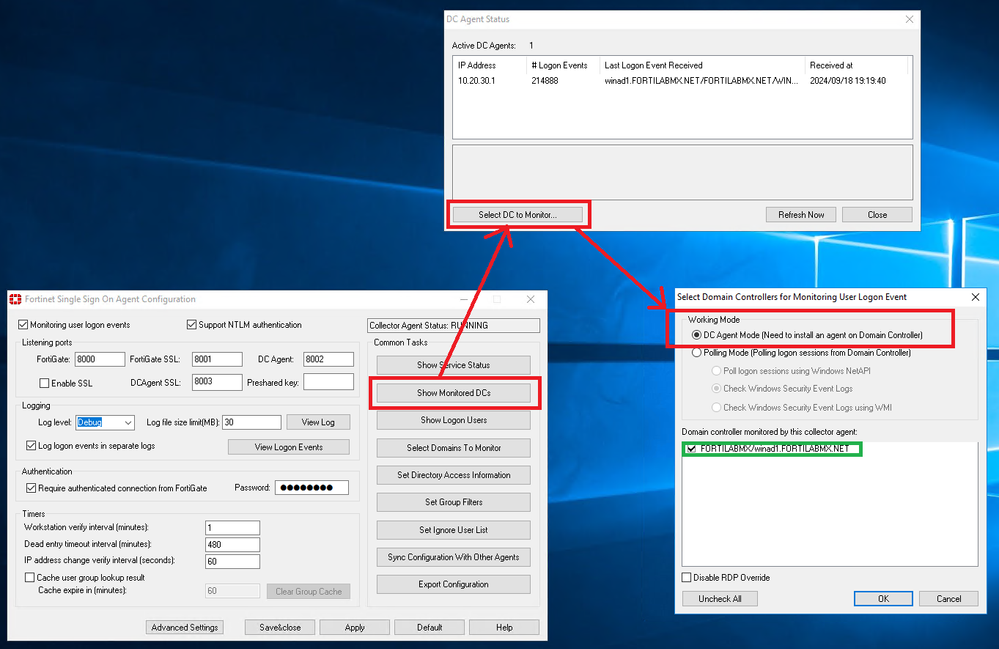Select Polling Mode radio button
Image resolution: width=999 pixels, height=649 pixels.
tap(696, 353)
